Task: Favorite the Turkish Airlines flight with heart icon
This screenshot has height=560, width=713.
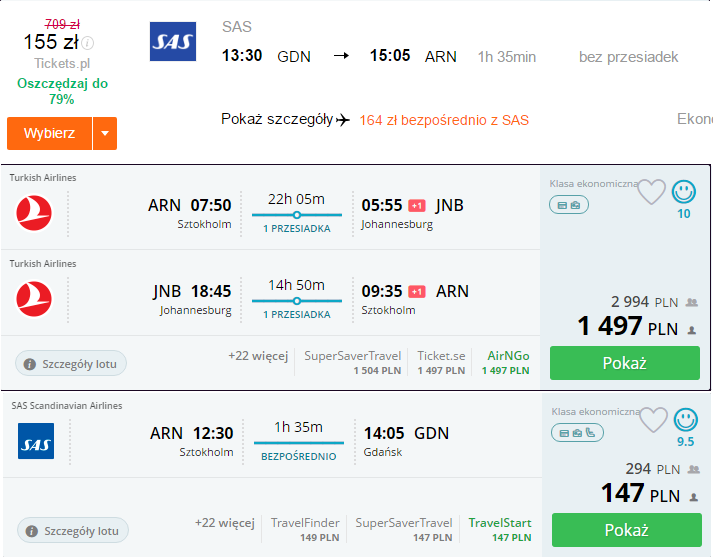Action: 651,191
